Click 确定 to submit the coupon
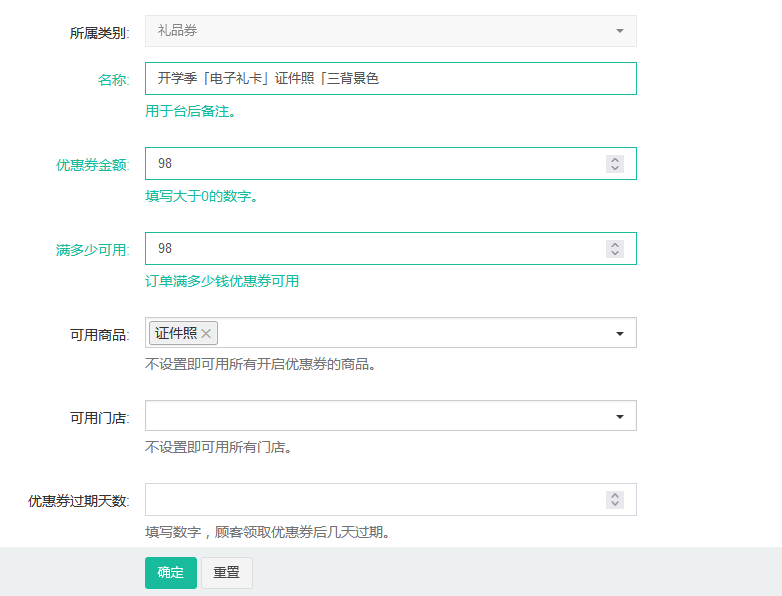This screenshot has width=782, height=596. point(171,573)
